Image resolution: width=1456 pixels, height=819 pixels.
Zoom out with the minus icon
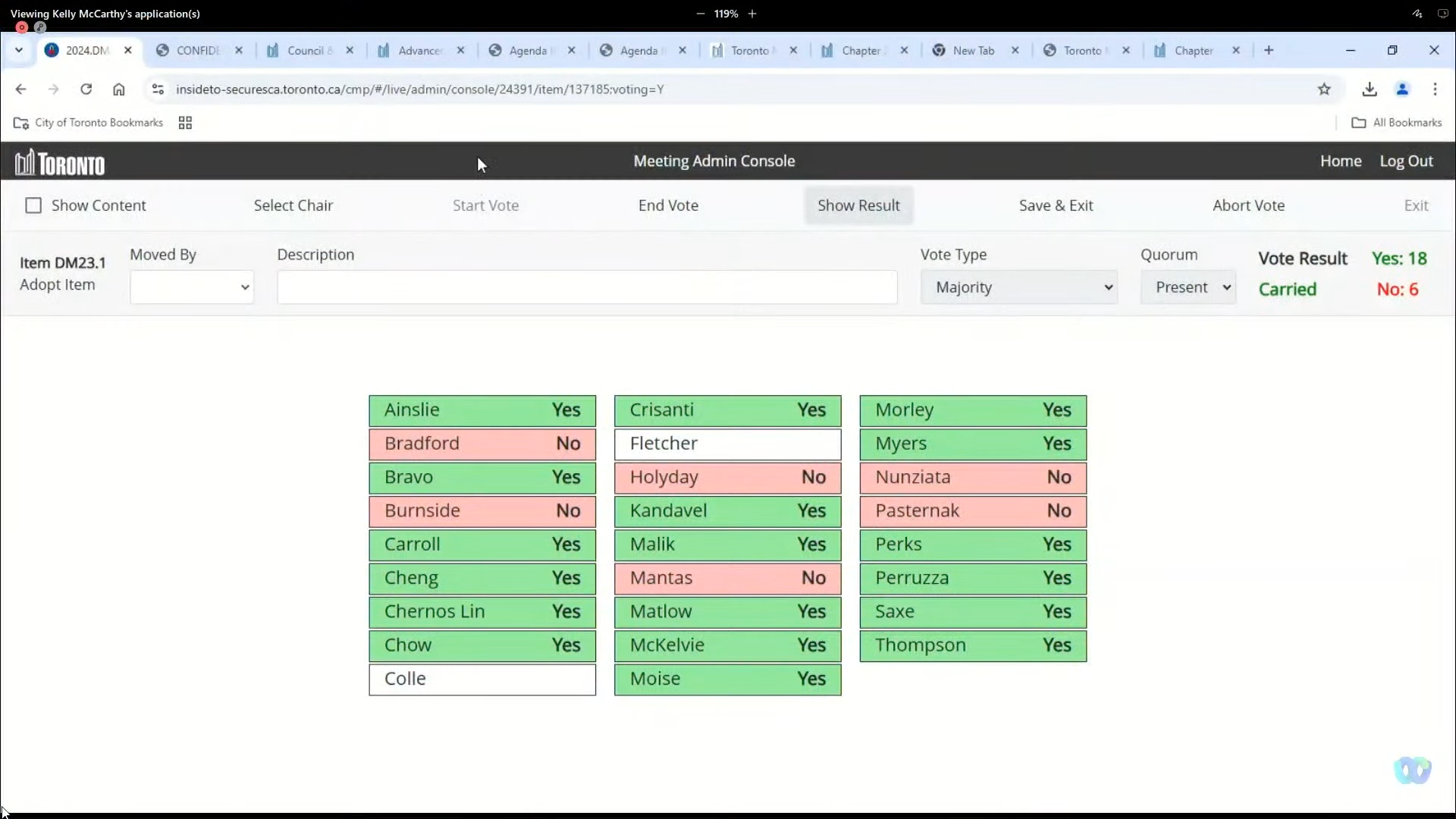coord(701,14)
